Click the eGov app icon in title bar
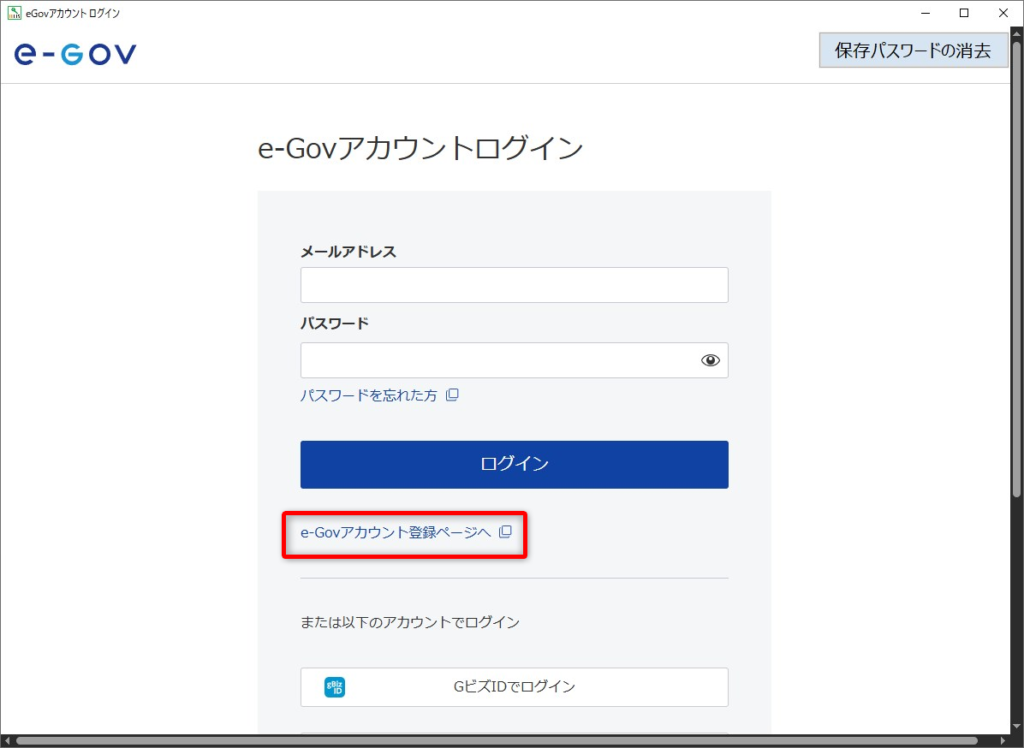This screenshot has height=748, width=1024. (14, 13)
